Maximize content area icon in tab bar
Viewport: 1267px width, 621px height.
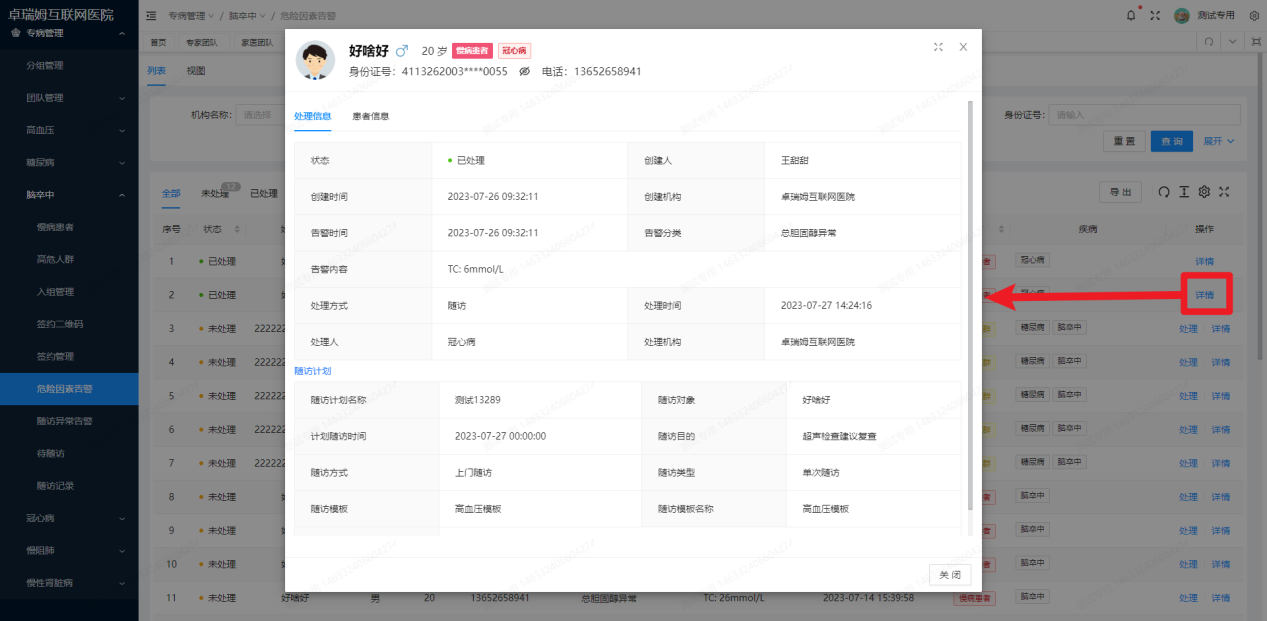tap(1254, 42)
